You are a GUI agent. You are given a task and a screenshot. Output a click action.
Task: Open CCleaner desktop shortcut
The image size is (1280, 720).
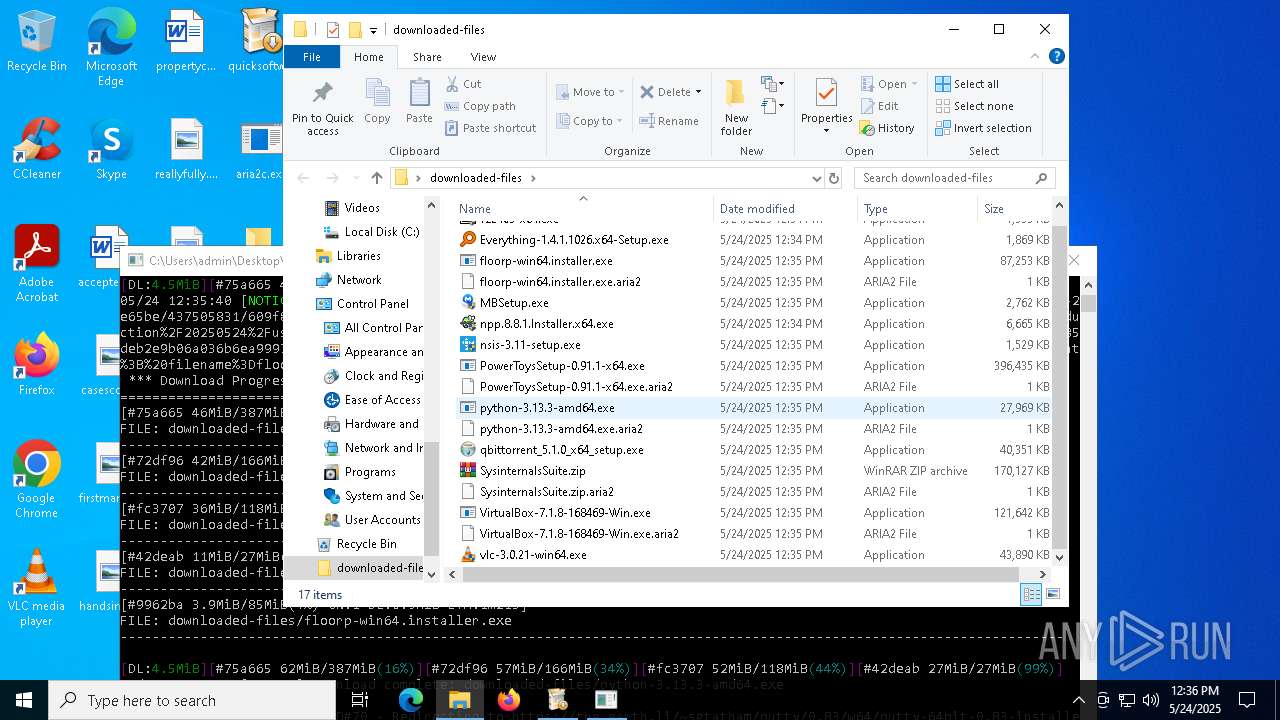click(x=36, y=149)
